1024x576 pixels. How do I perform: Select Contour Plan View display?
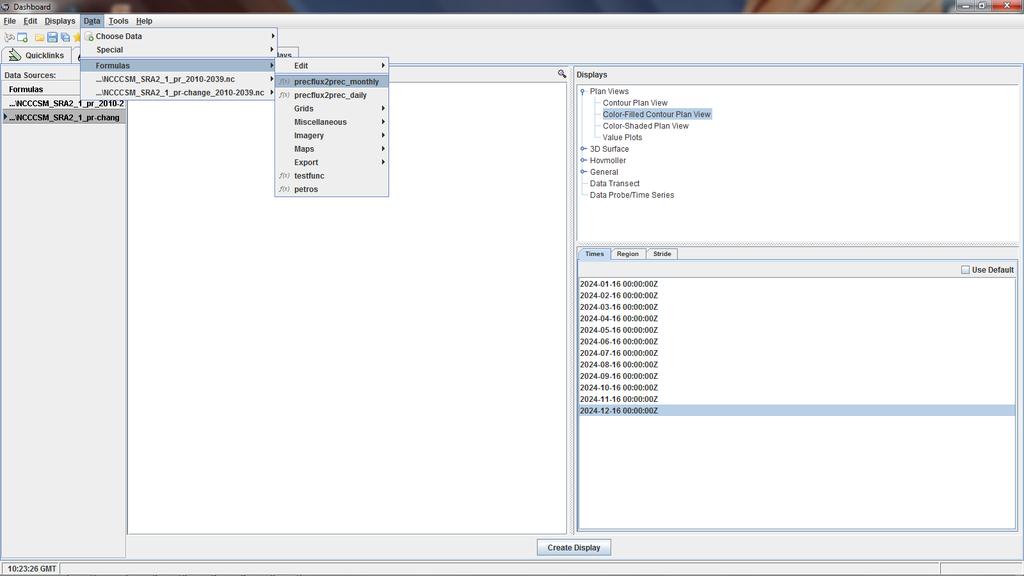pyautogui.click(x=635, y=103)
